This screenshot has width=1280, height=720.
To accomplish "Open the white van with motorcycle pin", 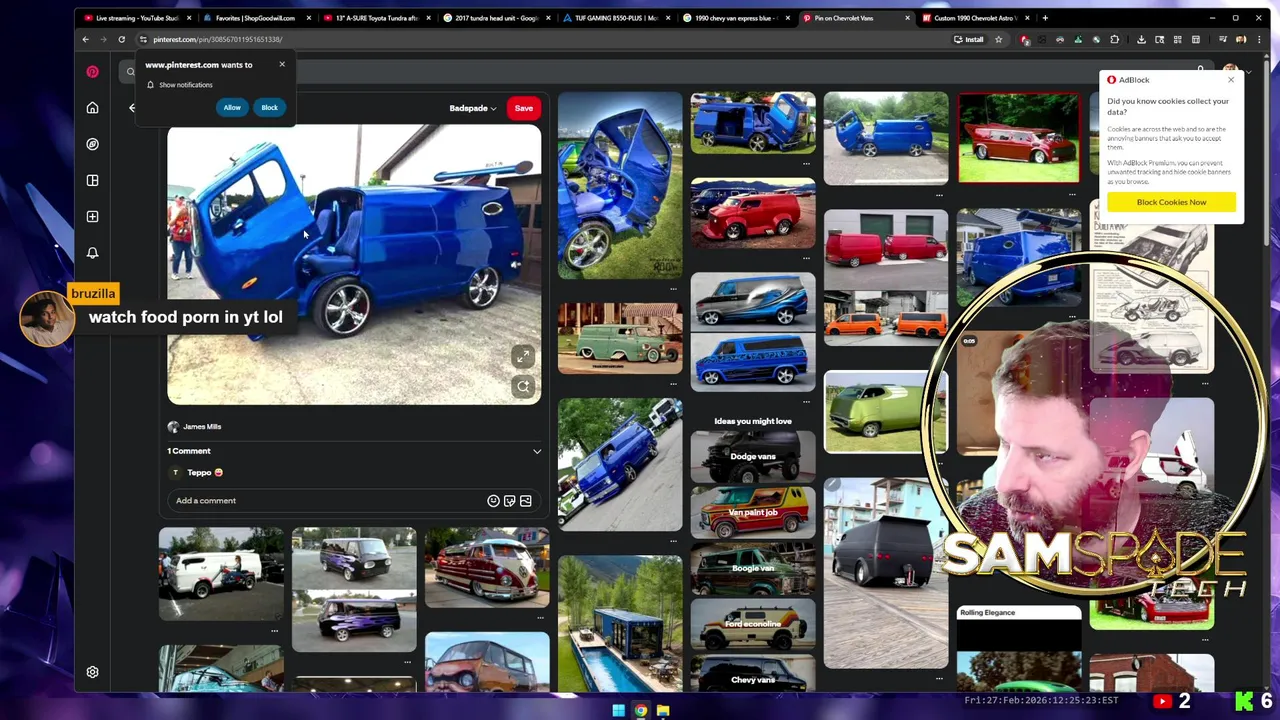I will click(221, 574).
